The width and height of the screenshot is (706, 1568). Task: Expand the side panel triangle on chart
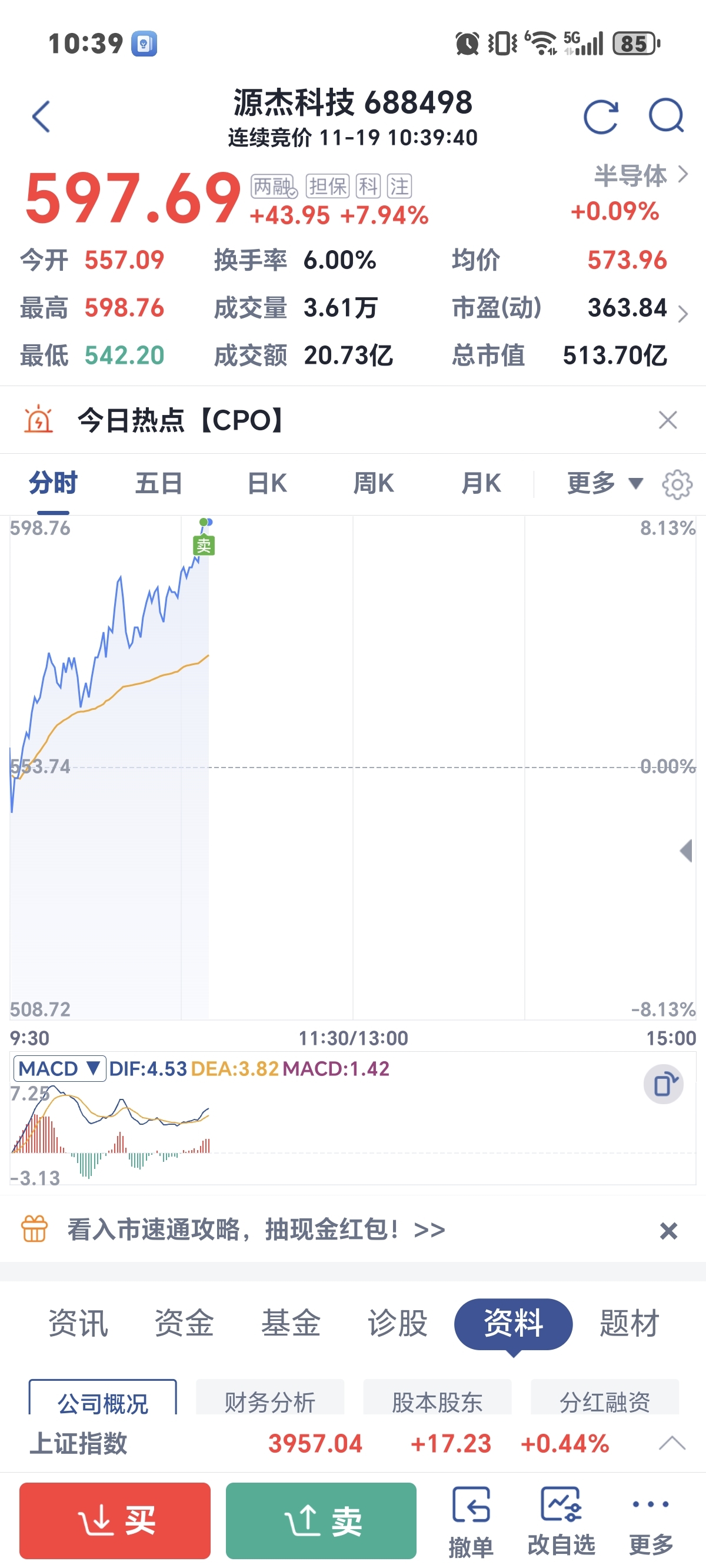click(686, 851)
